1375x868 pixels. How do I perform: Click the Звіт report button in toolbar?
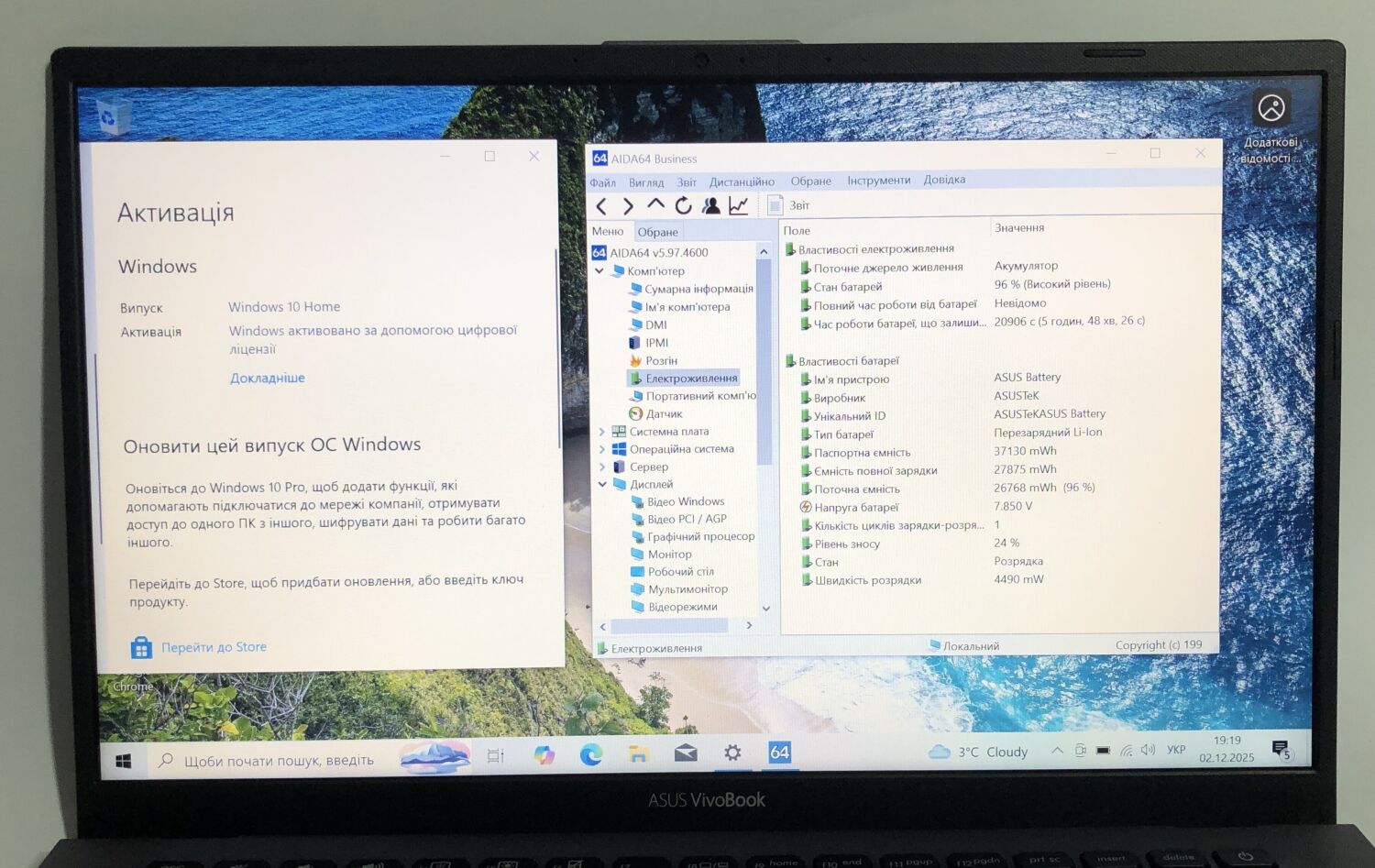point(789,205)
